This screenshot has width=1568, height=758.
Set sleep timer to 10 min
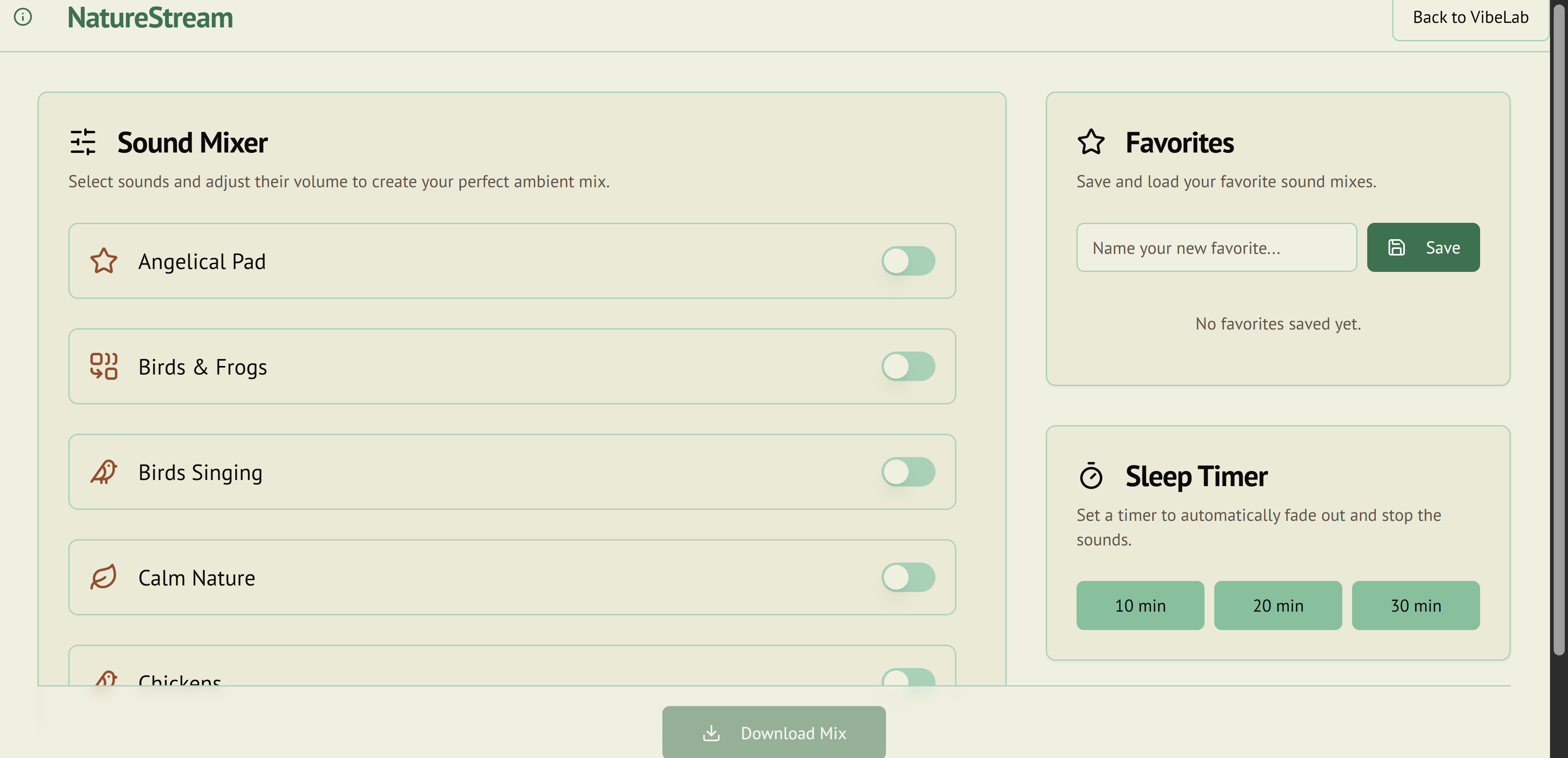[1140, 605]
